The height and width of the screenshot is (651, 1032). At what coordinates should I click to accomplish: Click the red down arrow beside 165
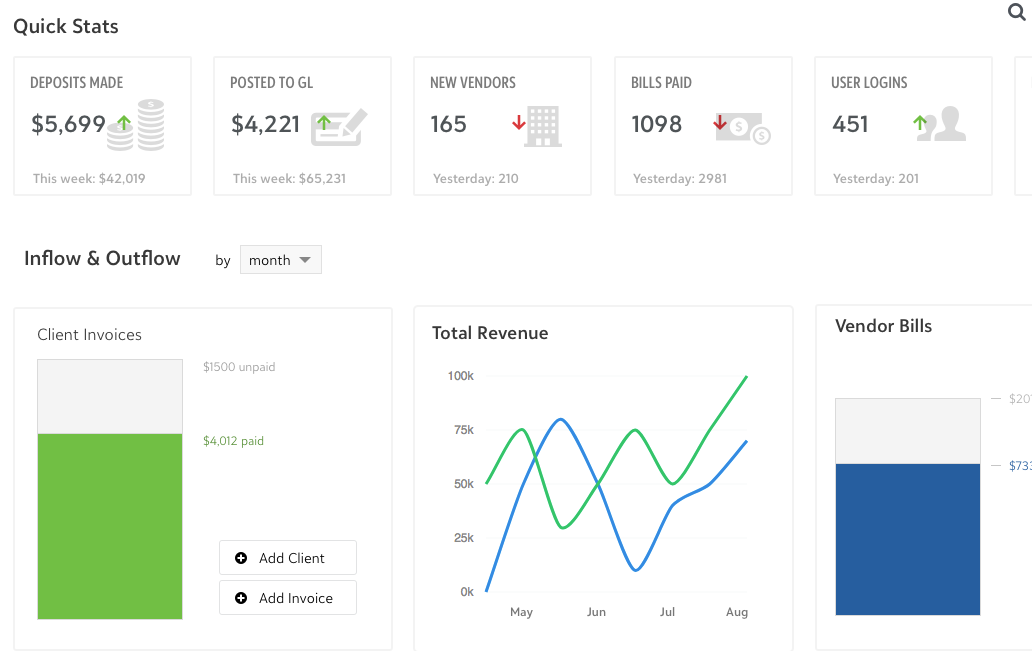pyautogui.click(x=518, y=123)
